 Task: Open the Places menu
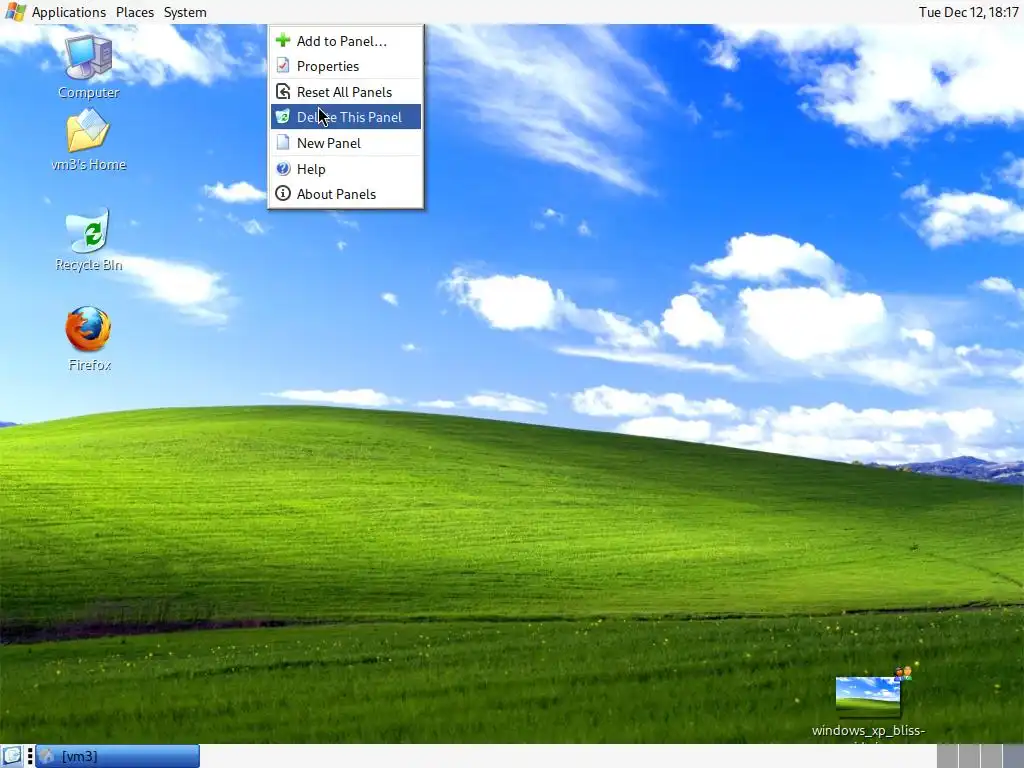(135, 12)
